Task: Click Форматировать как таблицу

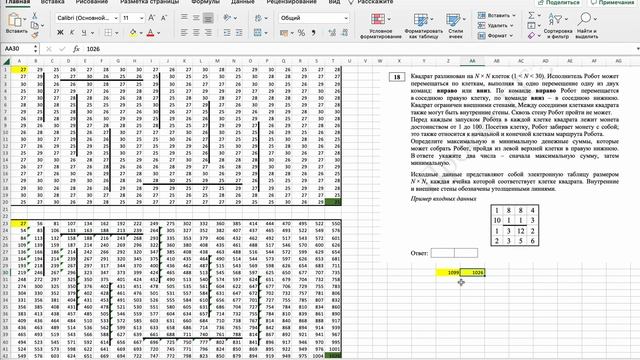Action: (x=423, y=25)
